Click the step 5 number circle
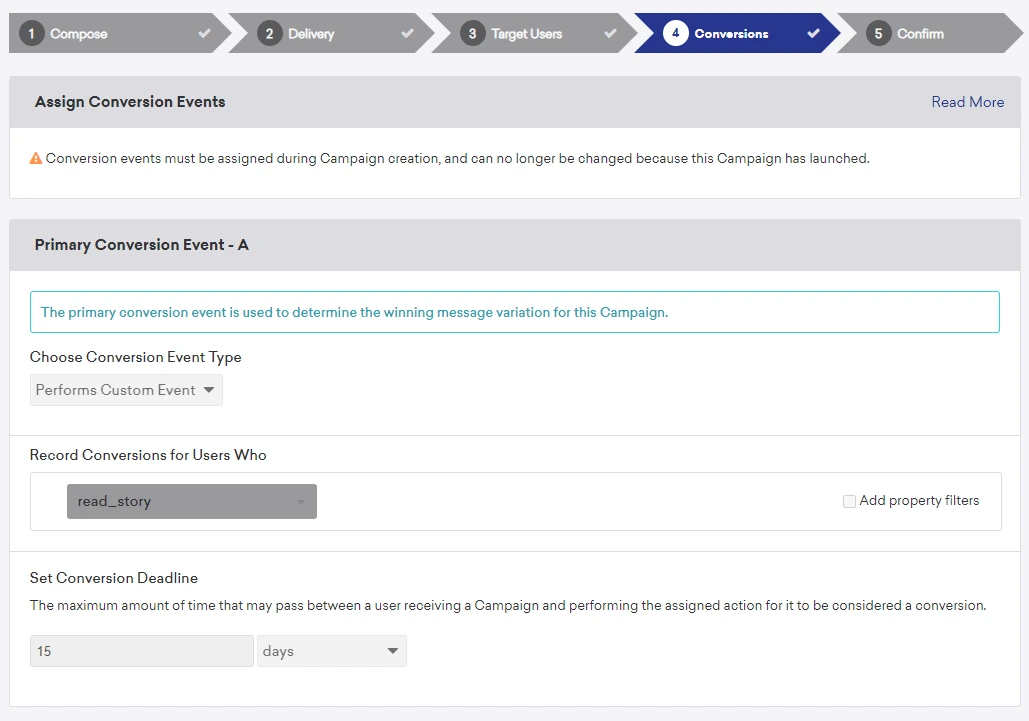This screenshot has height=721, width=1029. point(878,34)
